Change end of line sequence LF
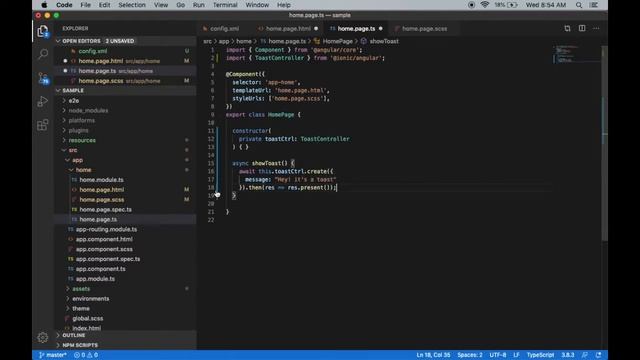This screenshot has height=360, width=640. pyautogui.click(x=516, y=355)
